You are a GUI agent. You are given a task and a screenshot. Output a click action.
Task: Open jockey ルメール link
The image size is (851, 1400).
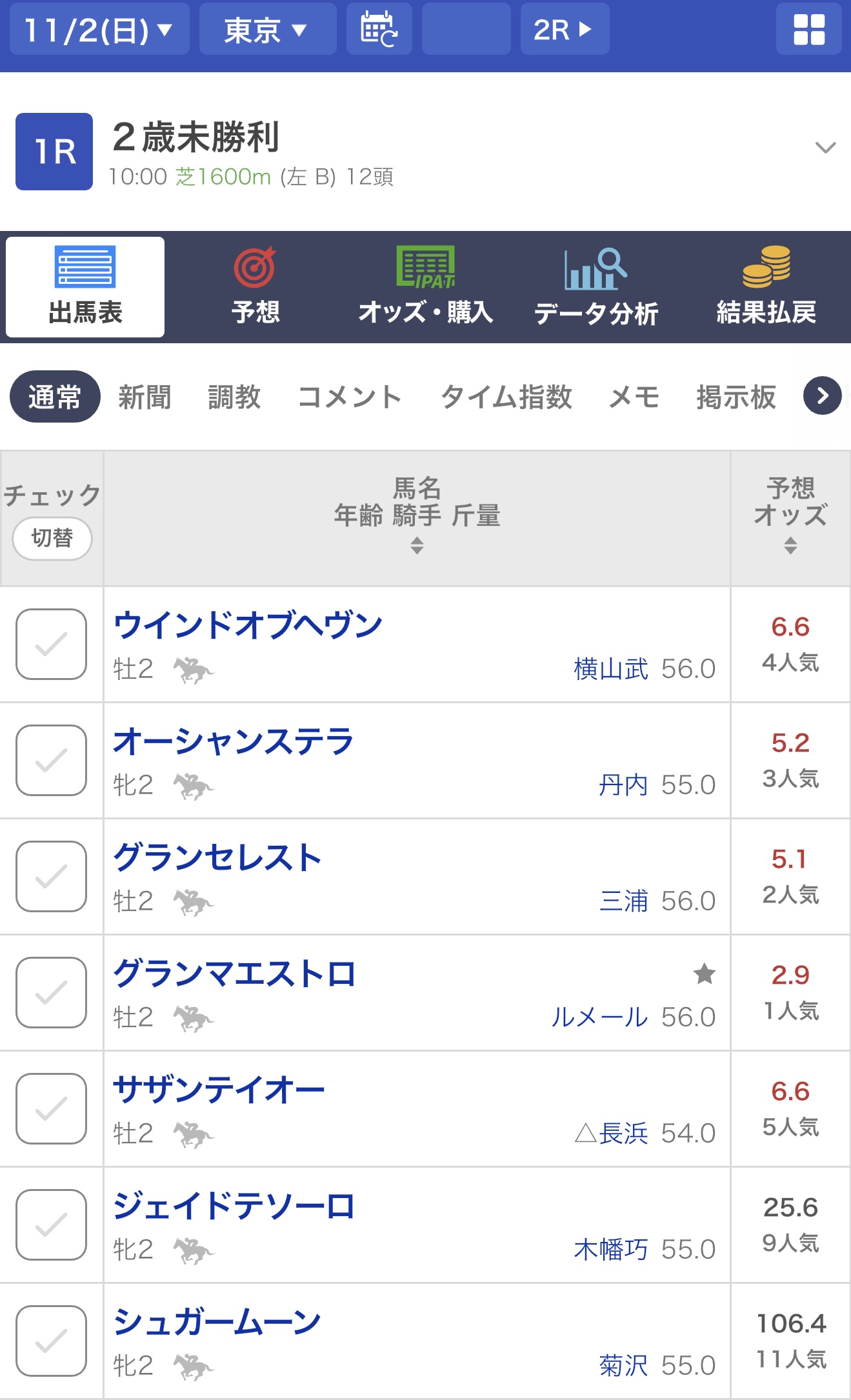(x=598, y=1017)
